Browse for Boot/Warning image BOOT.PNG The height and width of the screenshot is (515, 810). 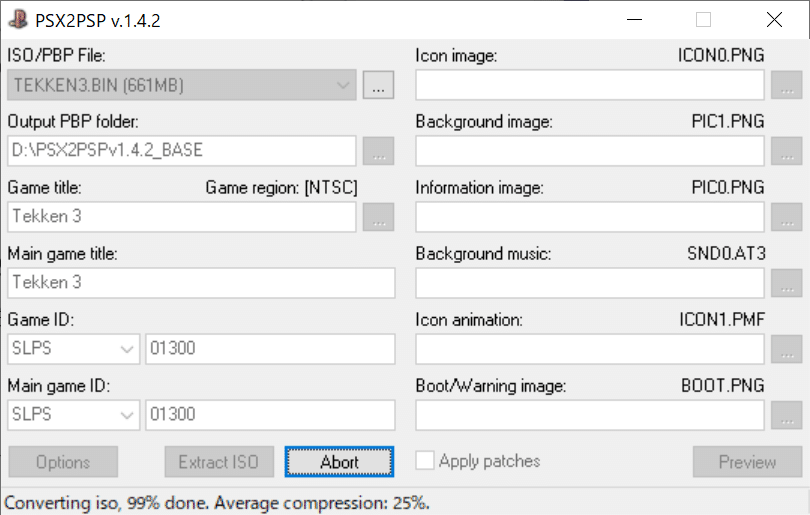(x=787, y=415)
